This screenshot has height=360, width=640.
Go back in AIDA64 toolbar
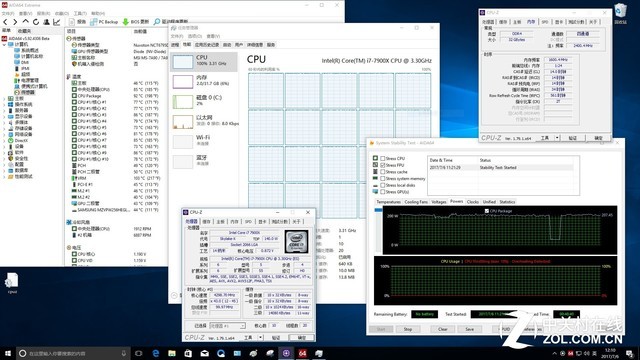(5, 22)
